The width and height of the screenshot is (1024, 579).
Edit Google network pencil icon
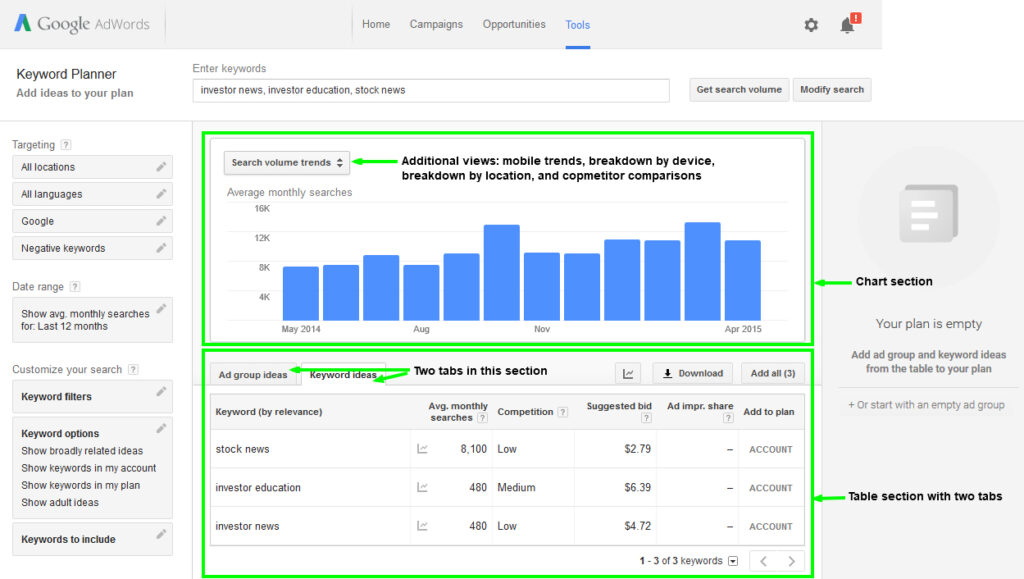coord(161,221)
